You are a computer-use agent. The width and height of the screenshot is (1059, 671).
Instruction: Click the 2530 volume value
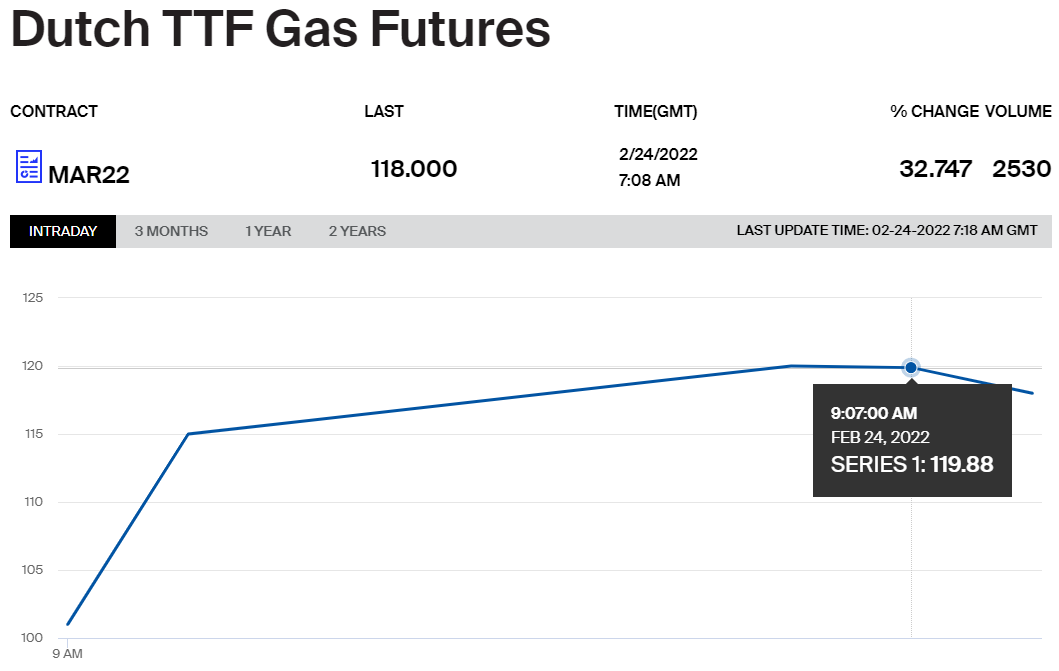(1021, 169)
